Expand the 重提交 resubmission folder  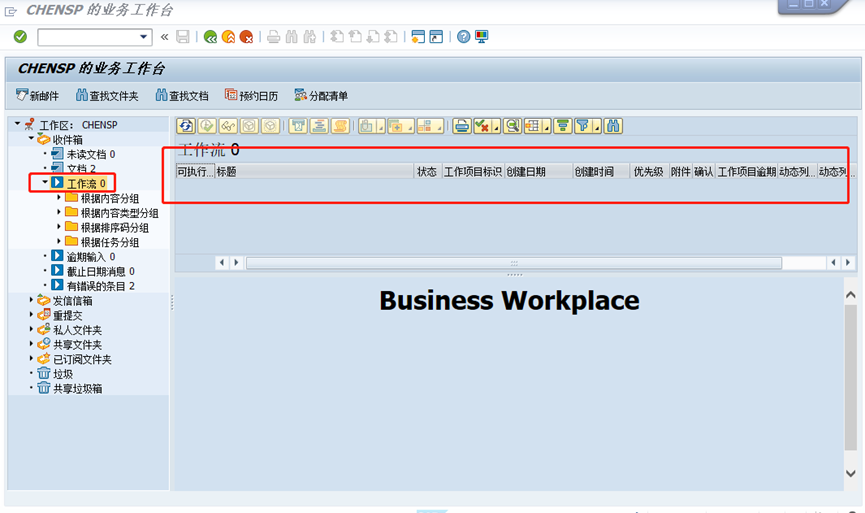coord(31,315)
